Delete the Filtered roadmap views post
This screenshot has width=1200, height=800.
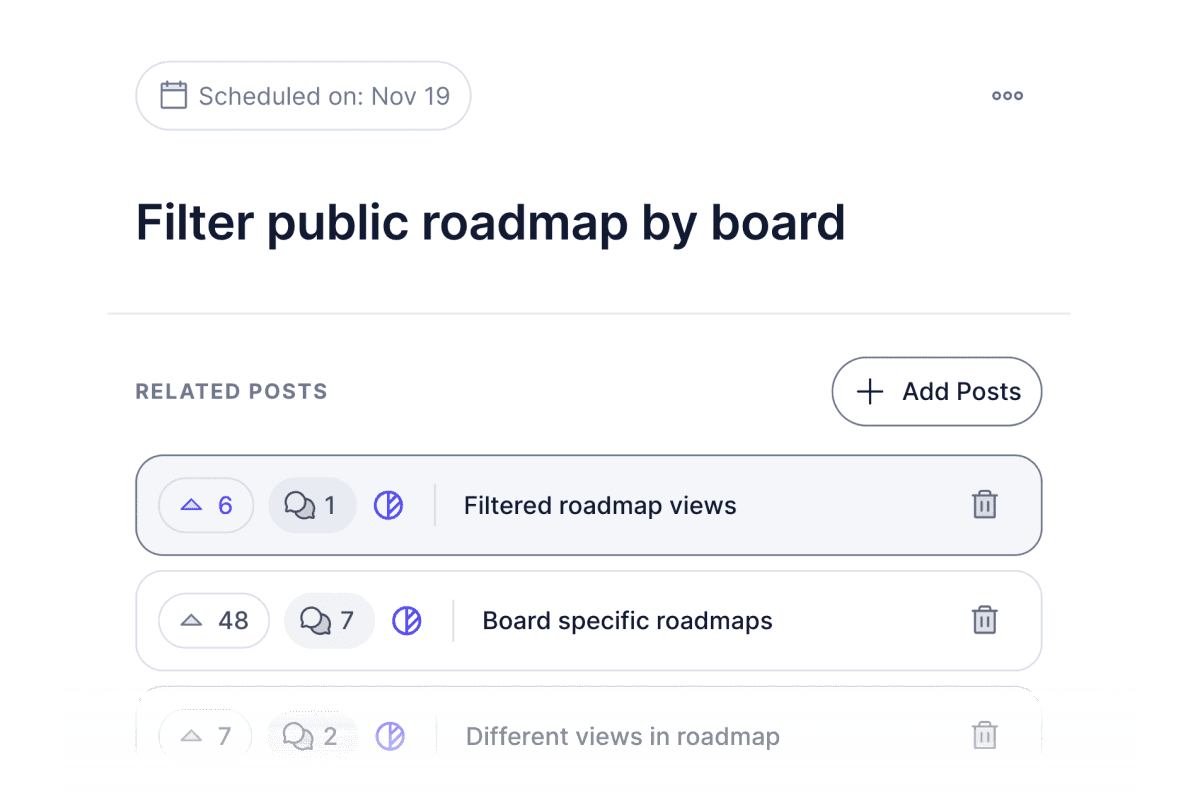point(985,505)
